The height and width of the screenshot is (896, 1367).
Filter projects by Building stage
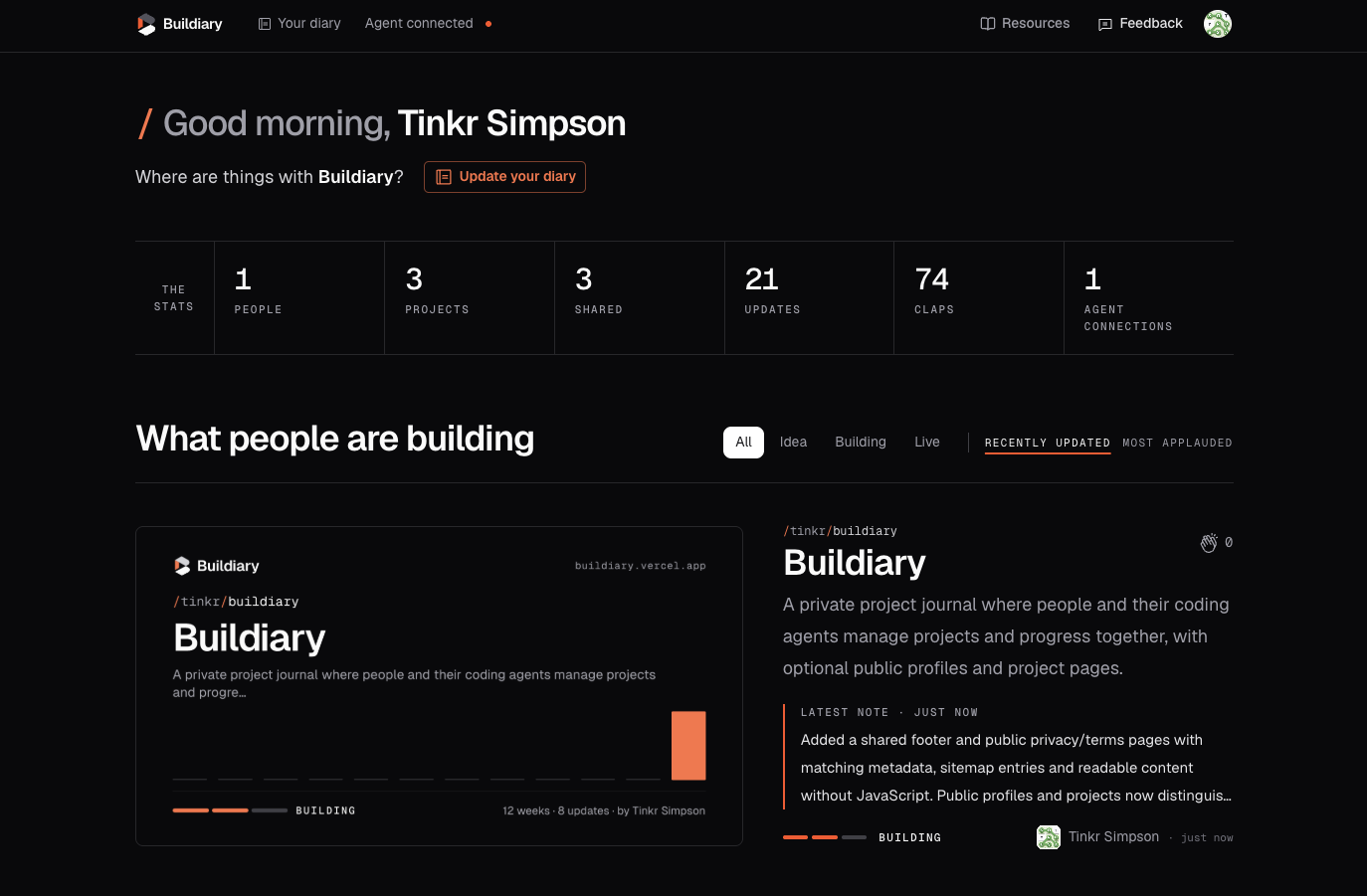coord(861,443)
